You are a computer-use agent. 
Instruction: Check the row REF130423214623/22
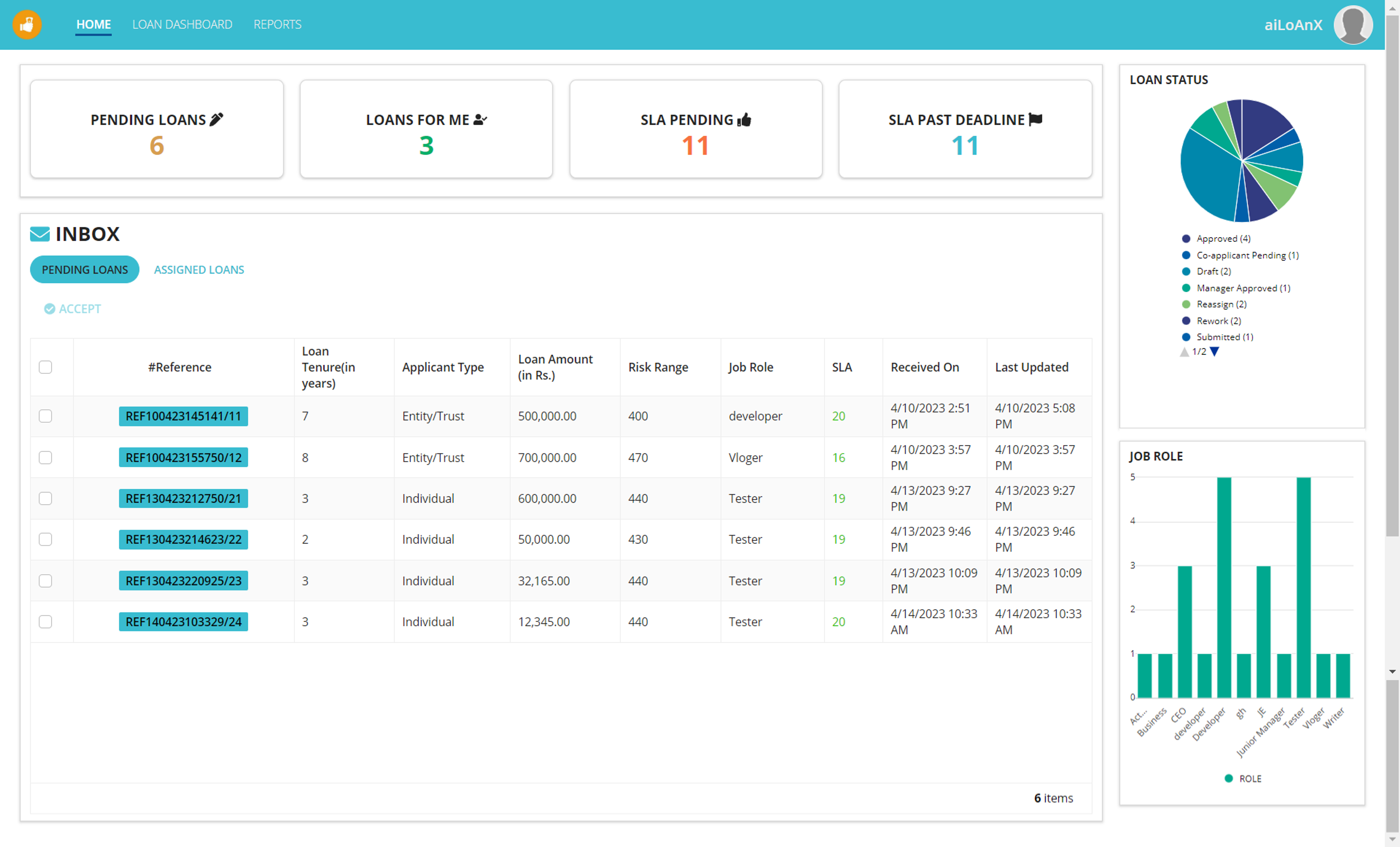tap(46, 539)
